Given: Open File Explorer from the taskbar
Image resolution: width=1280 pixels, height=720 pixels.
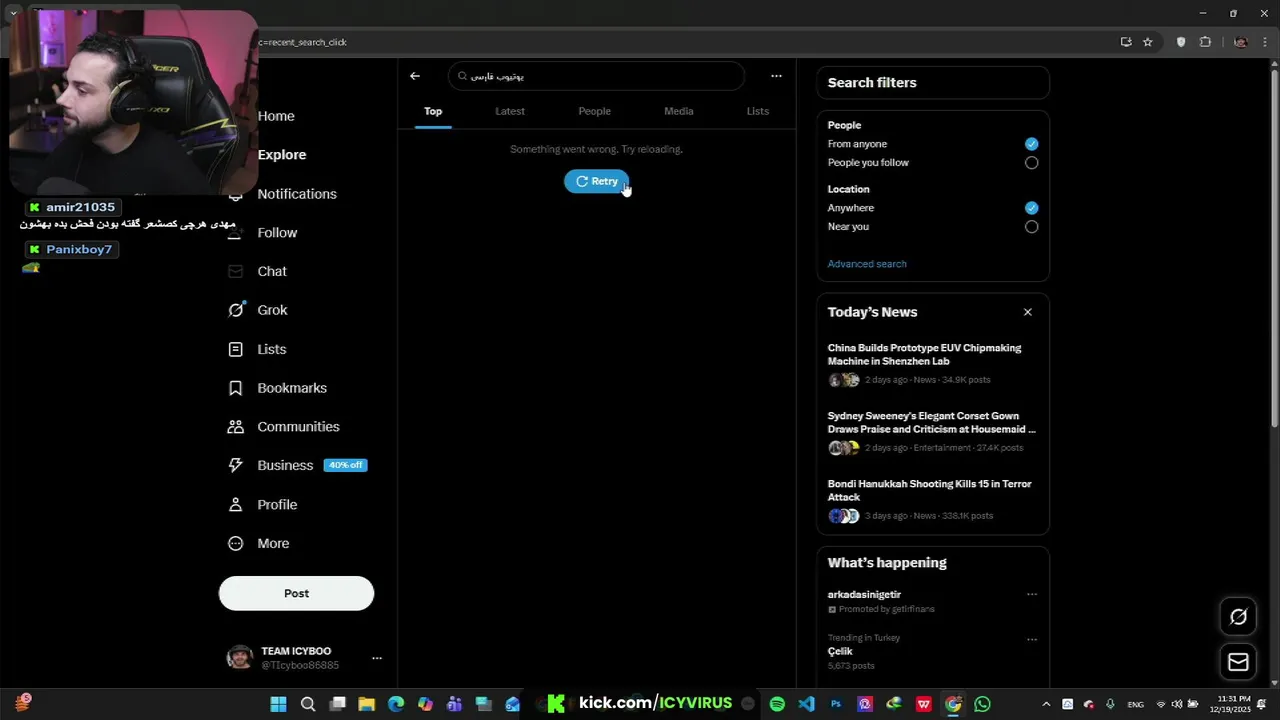Looking at the screenshot, I should [366, 704].
